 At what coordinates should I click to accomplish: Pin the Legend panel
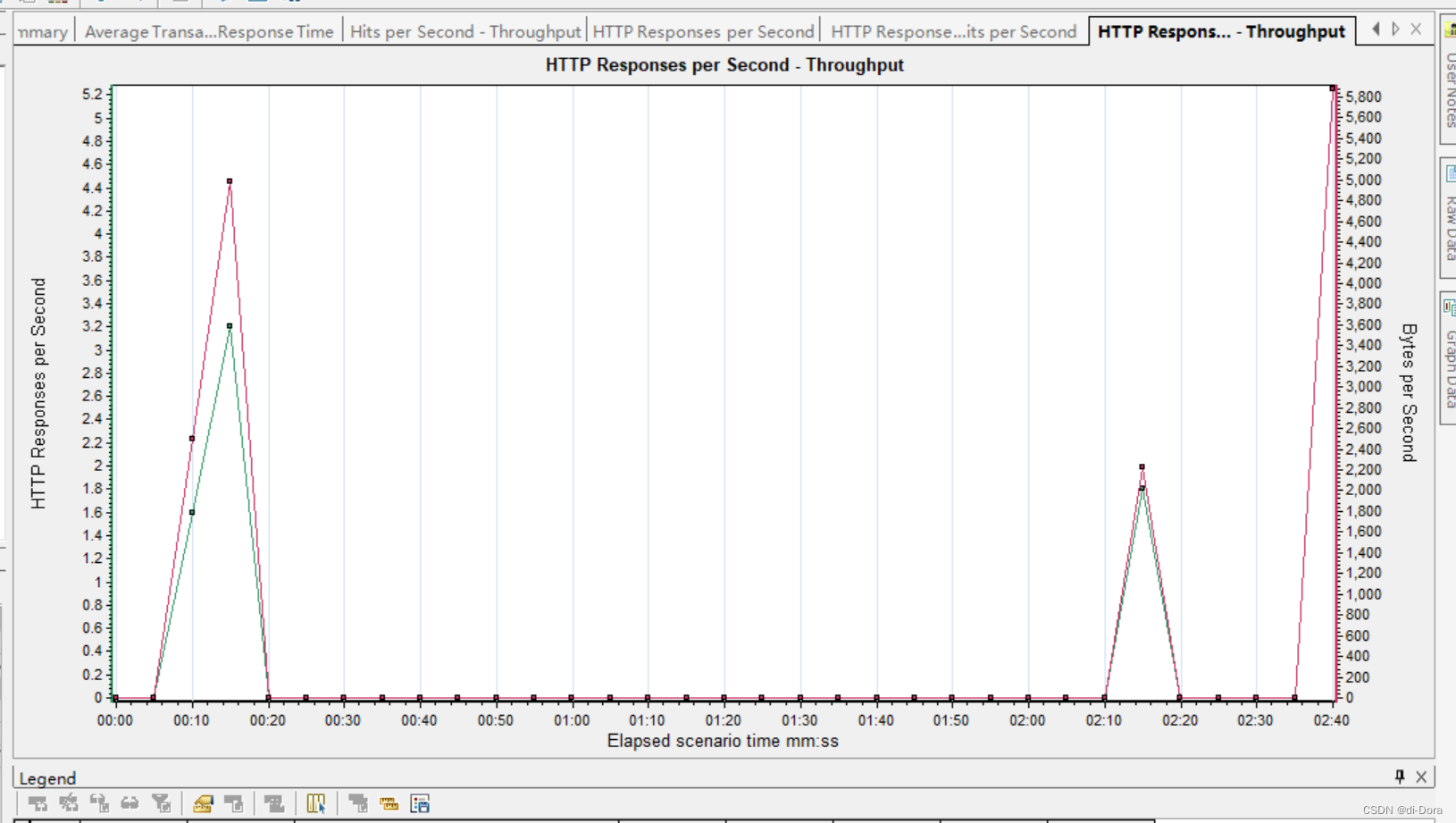coord(1400,777)
